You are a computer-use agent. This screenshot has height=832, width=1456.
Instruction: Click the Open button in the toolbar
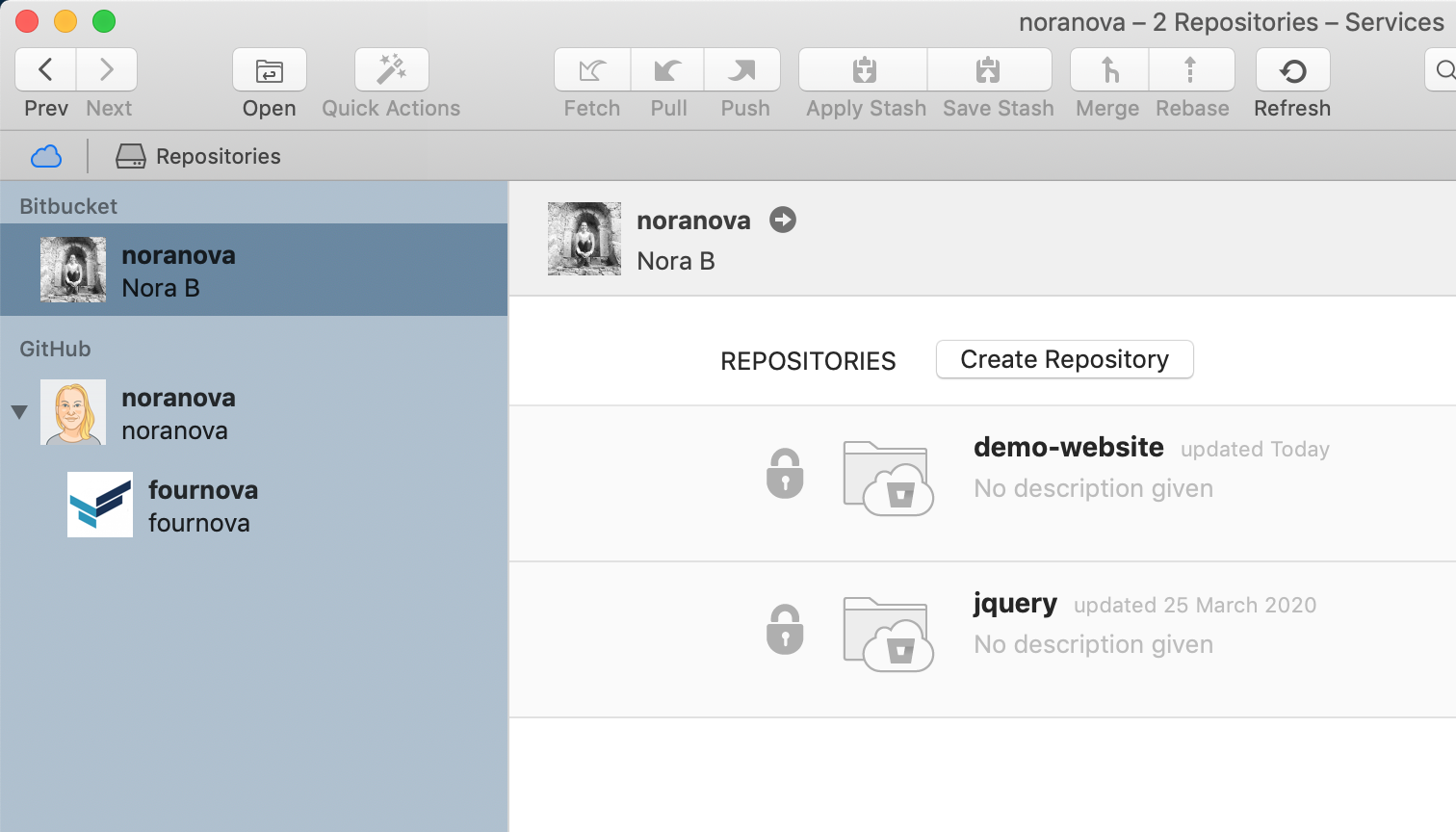click(x=269, y=69)
